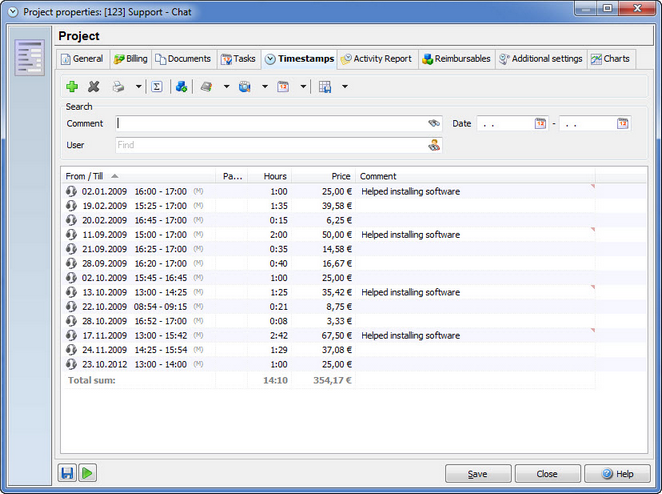Select the 20.02.2009 timestamp row
Viewport: 662px width, 494px height.
(354, 220)
